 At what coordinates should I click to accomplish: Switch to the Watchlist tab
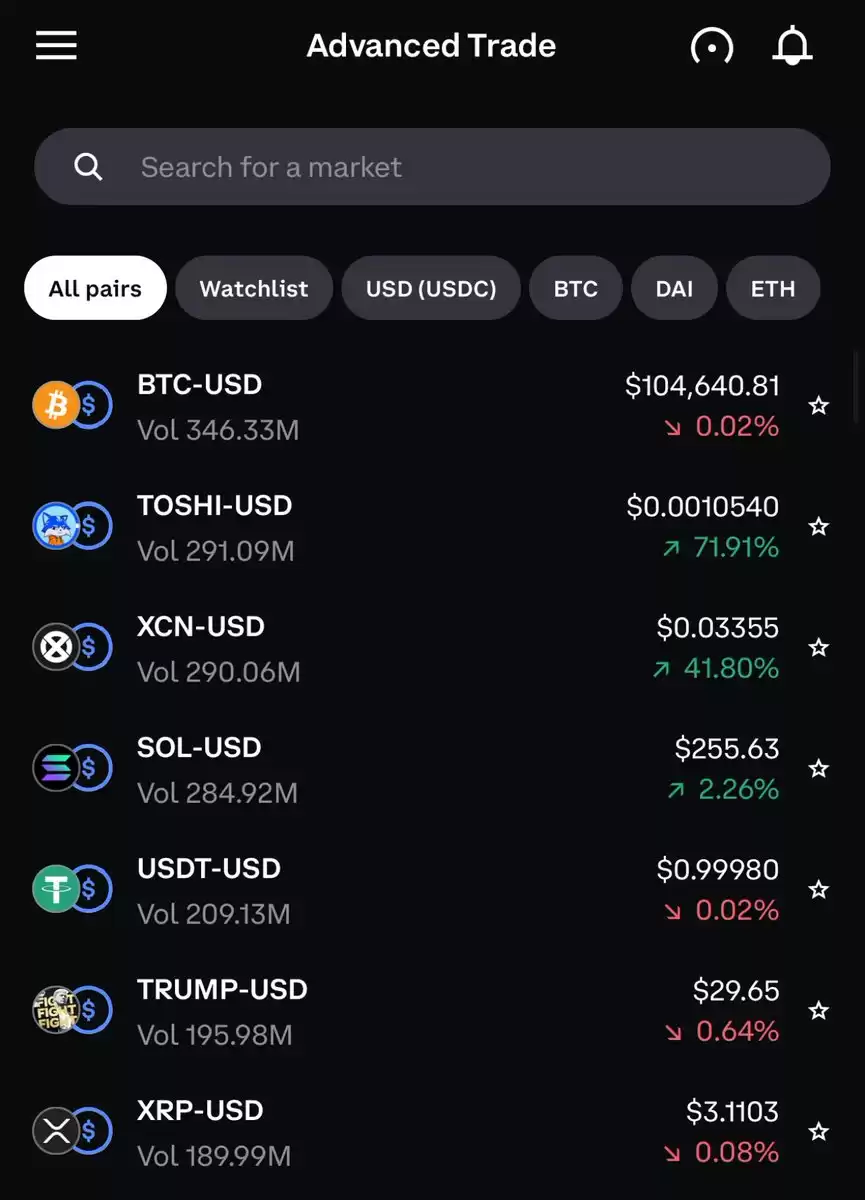(x=254, y=289)
